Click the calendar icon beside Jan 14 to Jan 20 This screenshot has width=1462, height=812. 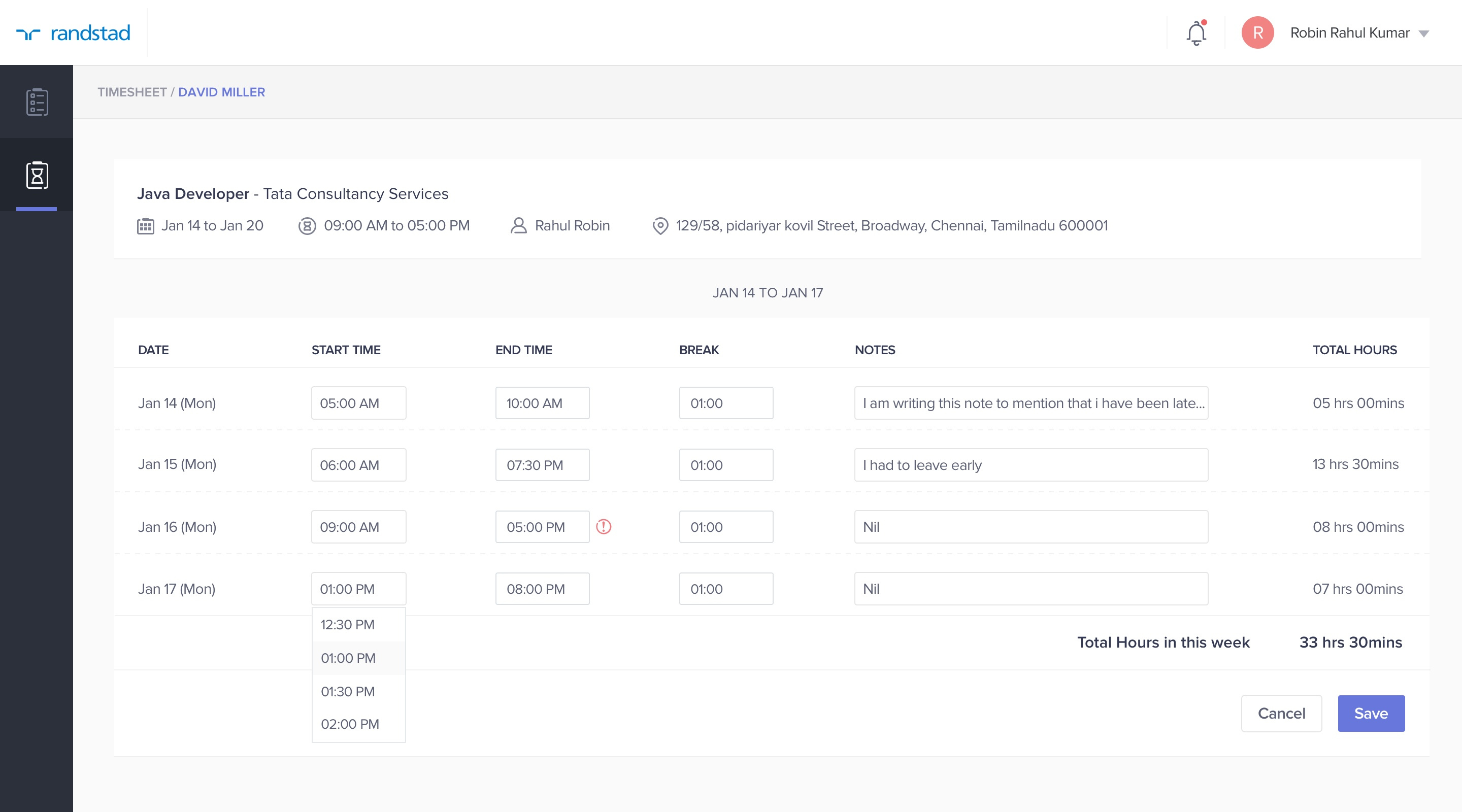pyautogui.click(x=146, y=225)
